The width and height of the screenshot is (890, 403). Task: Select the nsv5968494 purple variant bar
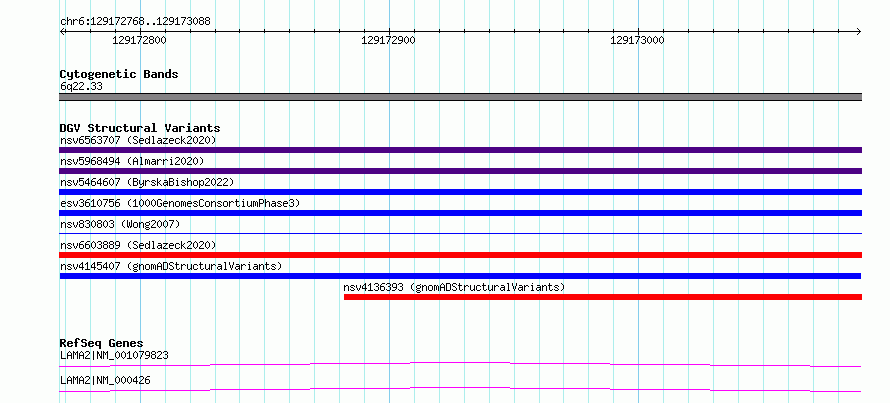(460, 171)
